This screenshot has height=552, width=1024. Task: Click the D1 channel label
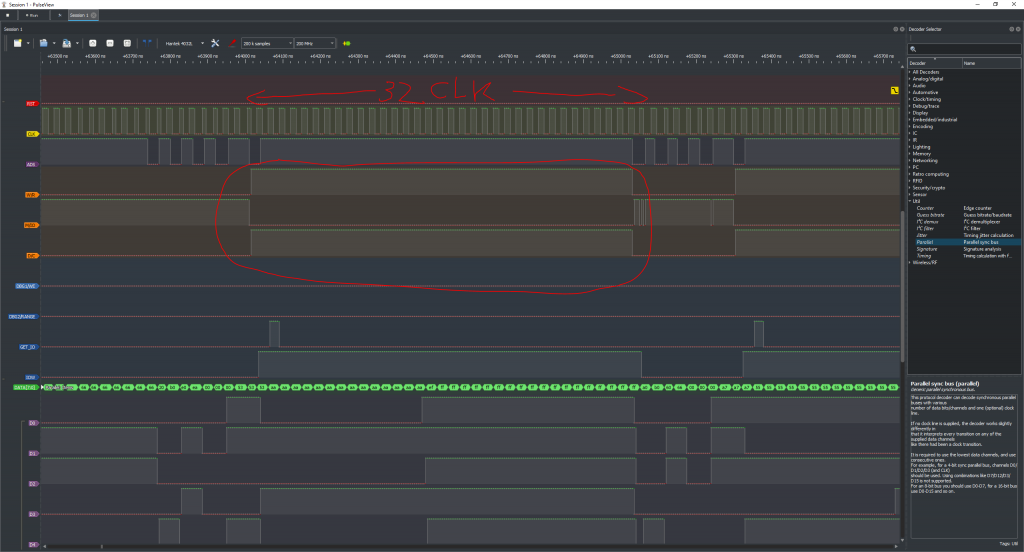pyautogui.click(x=33, y=453)
